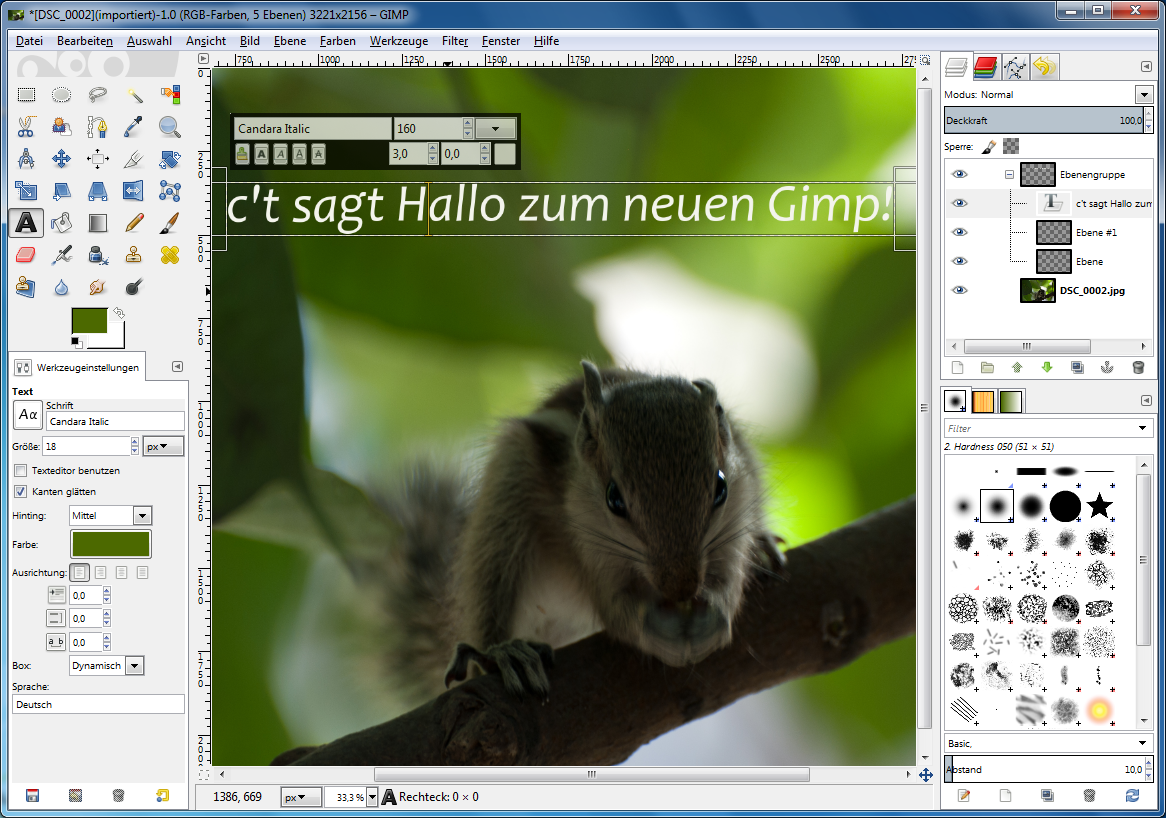This screenshot has height=818, width=1166.
Task: Select the Paintbrush tool
Action: 170,222
